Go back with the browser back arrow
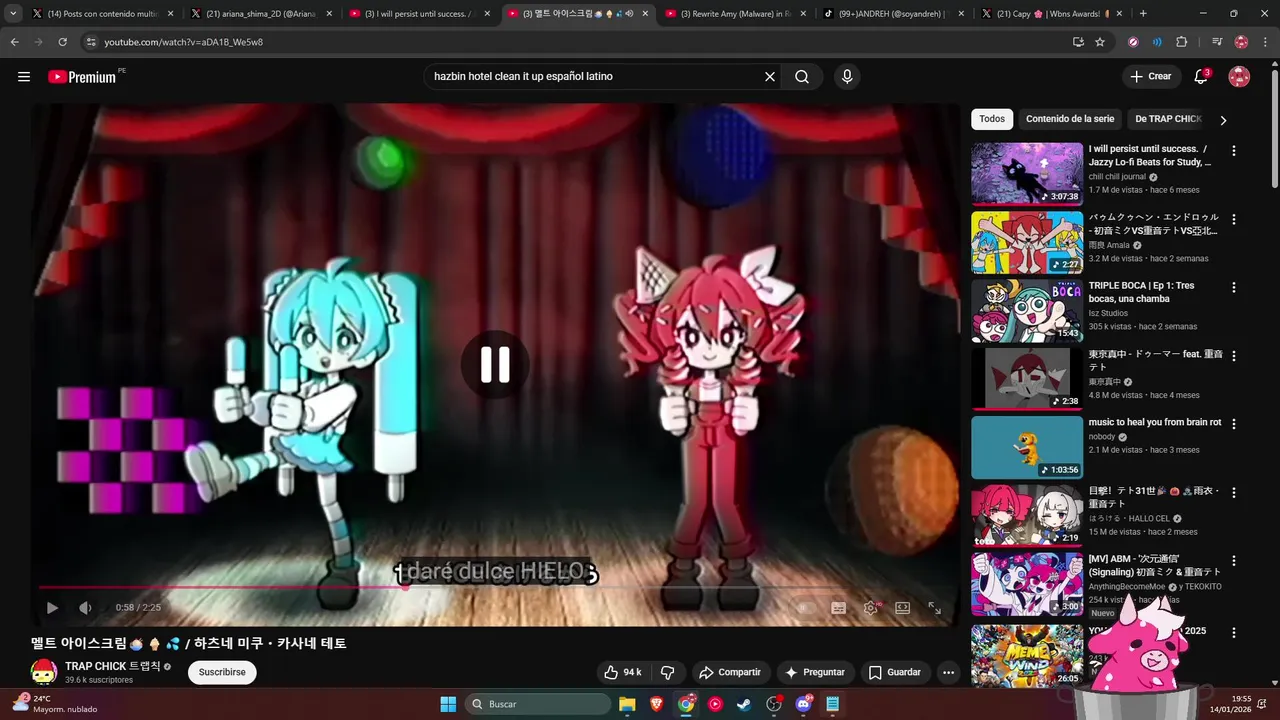 tap(15, 42)
